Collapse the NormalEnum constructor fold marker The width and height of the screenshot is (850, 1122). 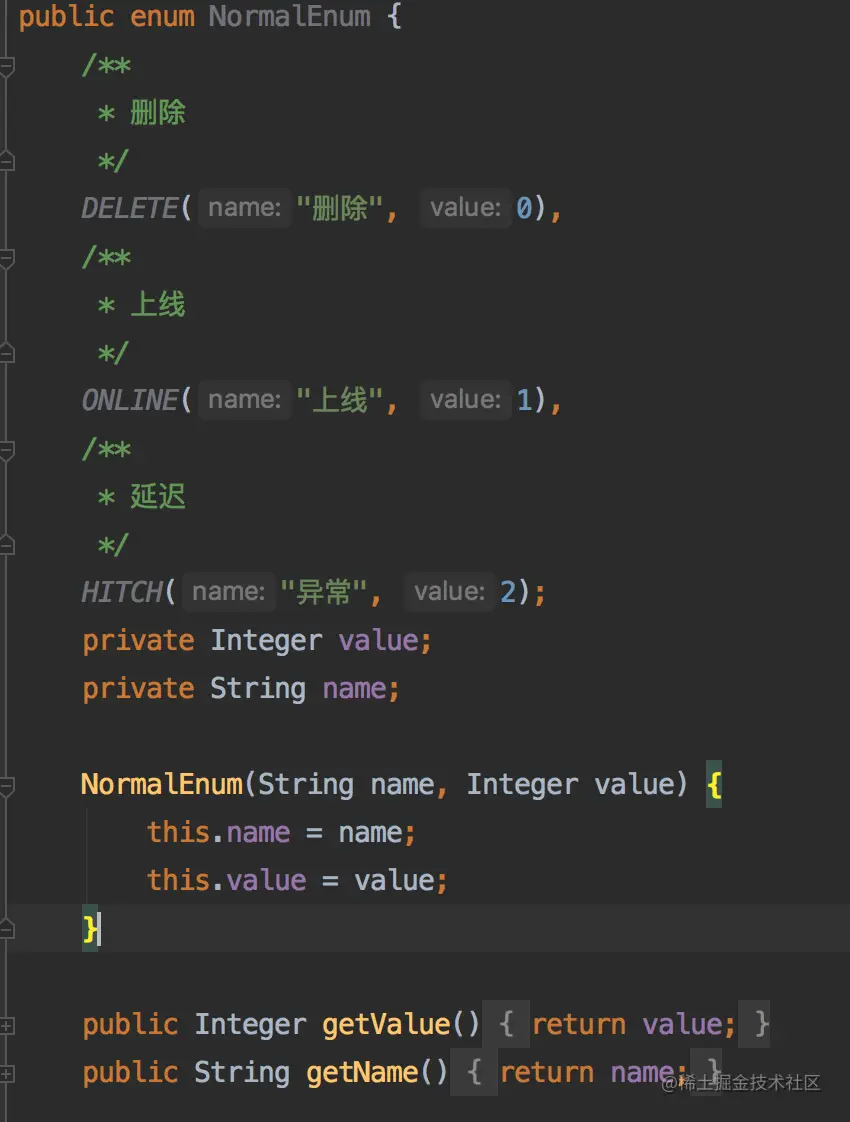[x=7, y=786]
